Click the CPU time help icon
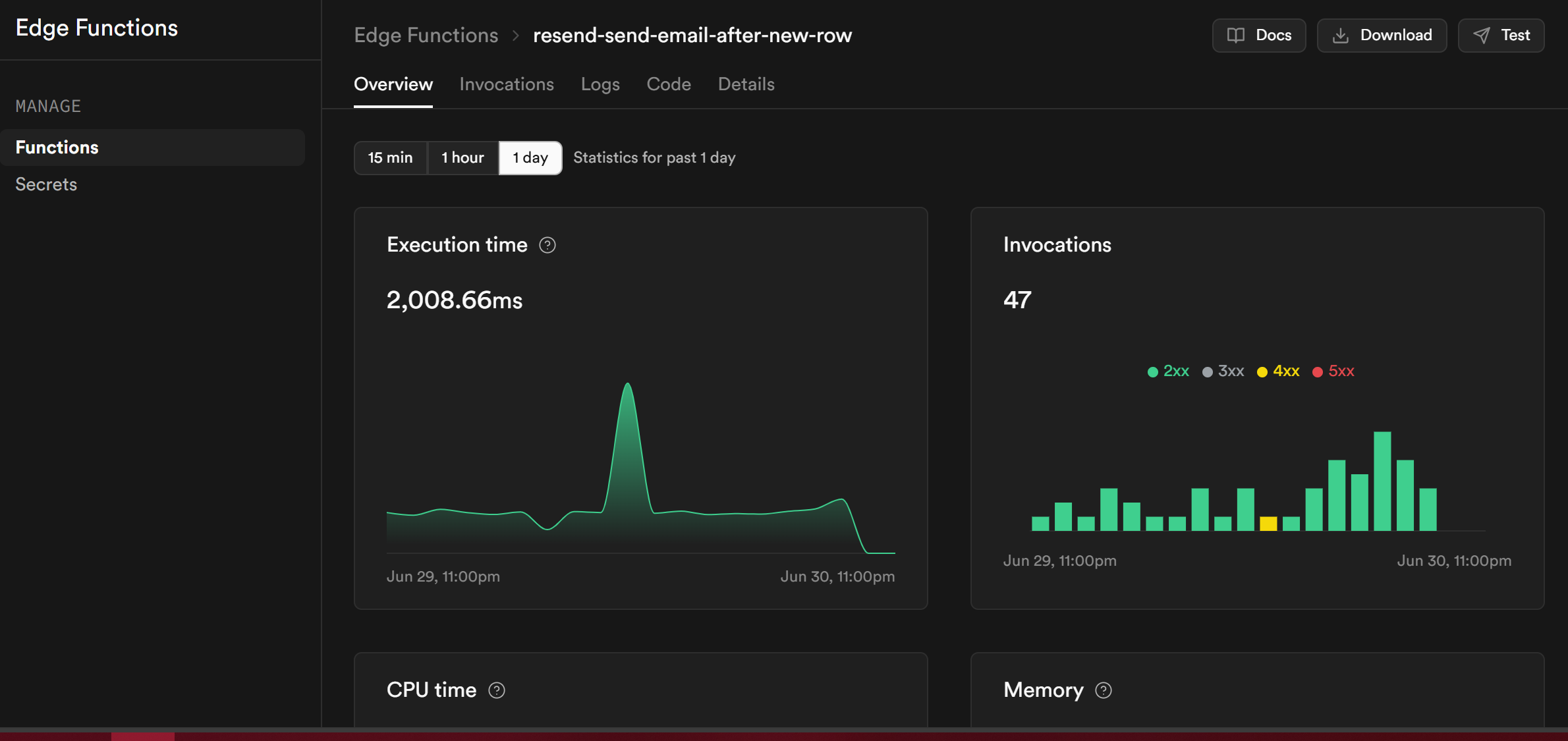 tap(497, 690)
